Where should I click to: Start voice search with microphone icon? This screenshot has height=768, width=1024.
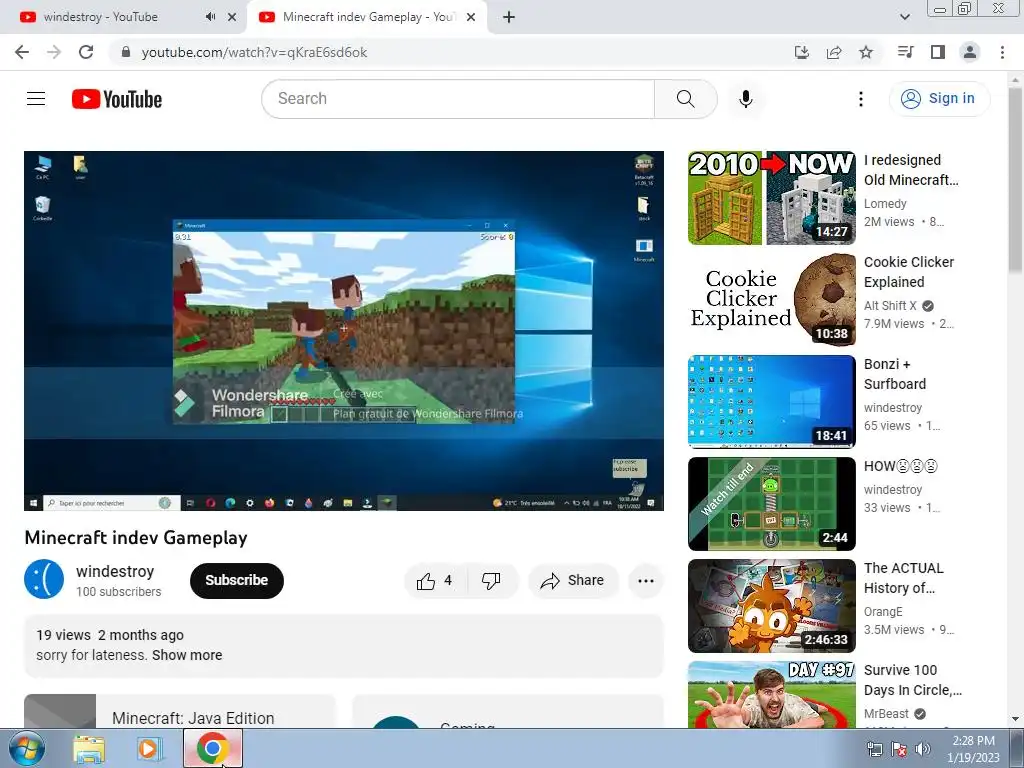(x=745, y=99)
